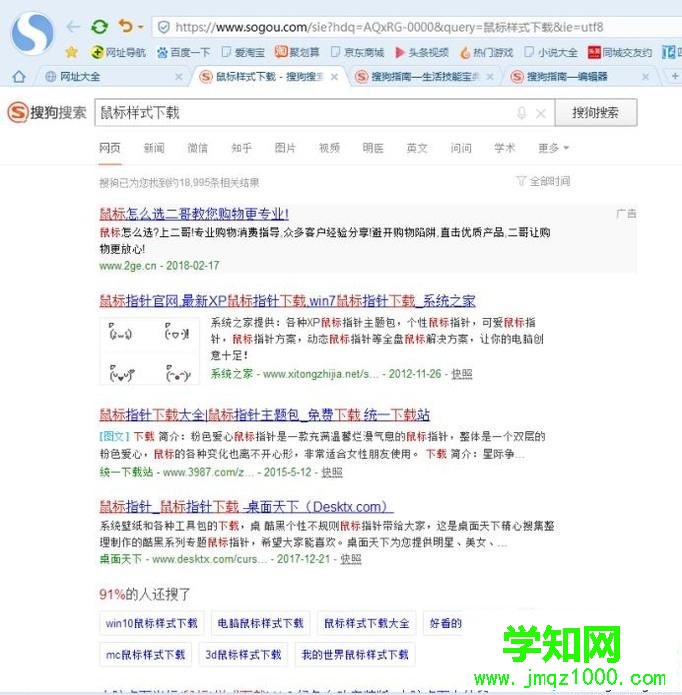This screenshot has height=695, width=682.
Task: Open the 桌面天下 Desktx.com result
Action: click(x=246, y=507)
